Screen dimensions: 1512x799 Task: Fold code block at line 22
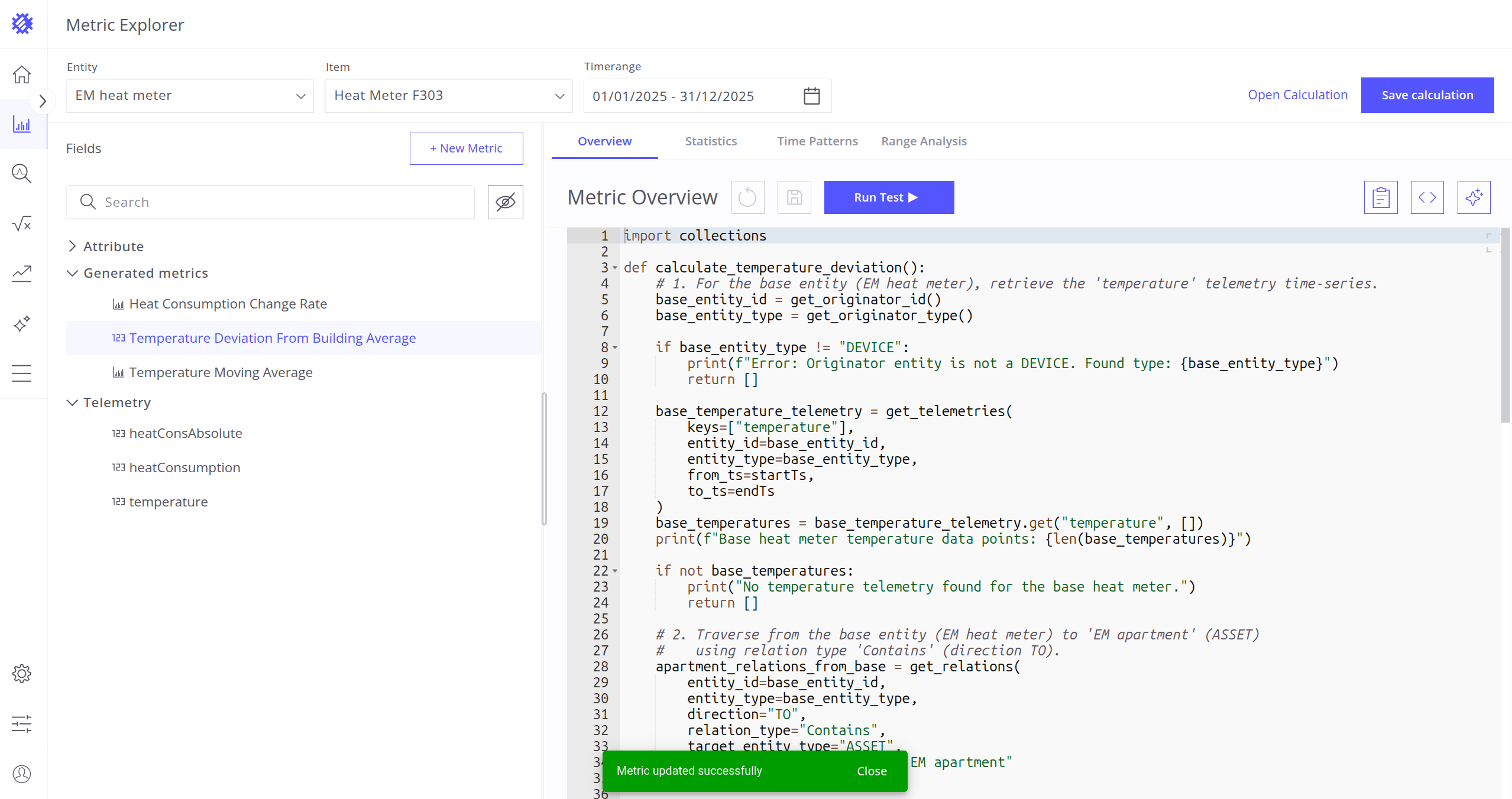point(615,571)
